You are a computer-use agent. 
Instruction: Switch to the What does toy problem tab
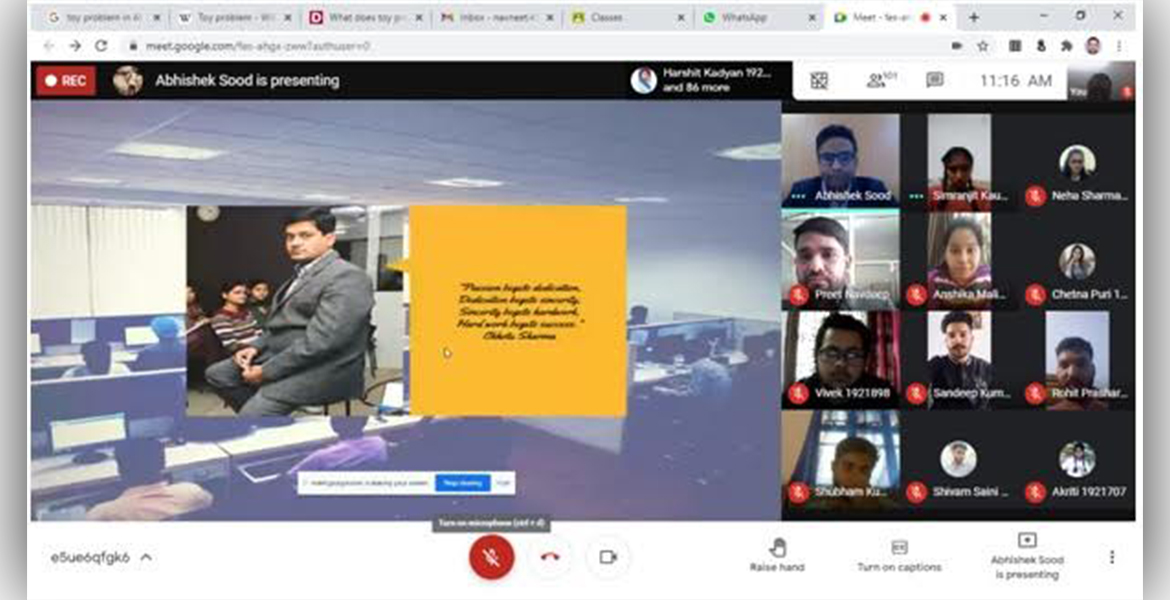367,17
